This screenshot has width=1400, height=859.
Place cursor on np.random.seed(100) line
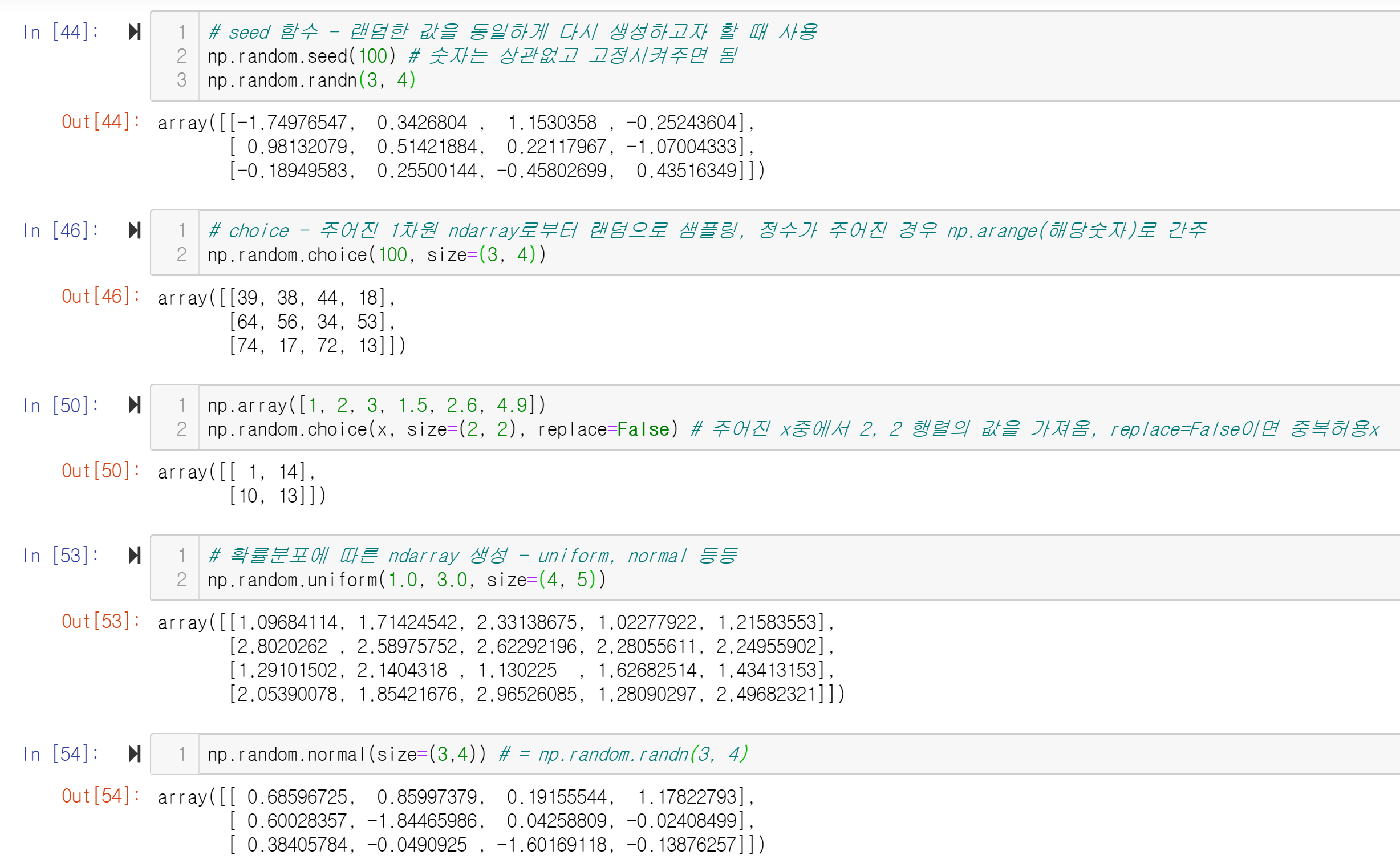(301, 56)
